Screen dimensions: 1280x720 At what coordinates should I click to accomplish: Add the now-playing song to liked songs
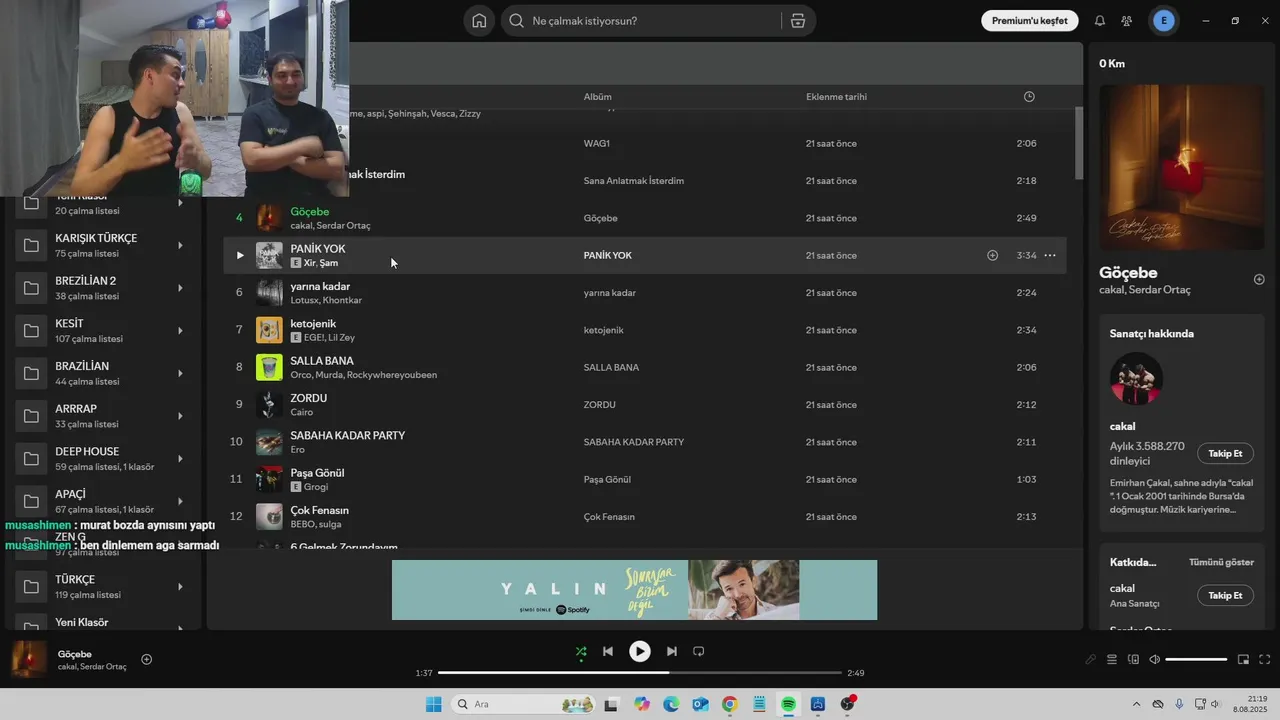click(x=147, y=659)
